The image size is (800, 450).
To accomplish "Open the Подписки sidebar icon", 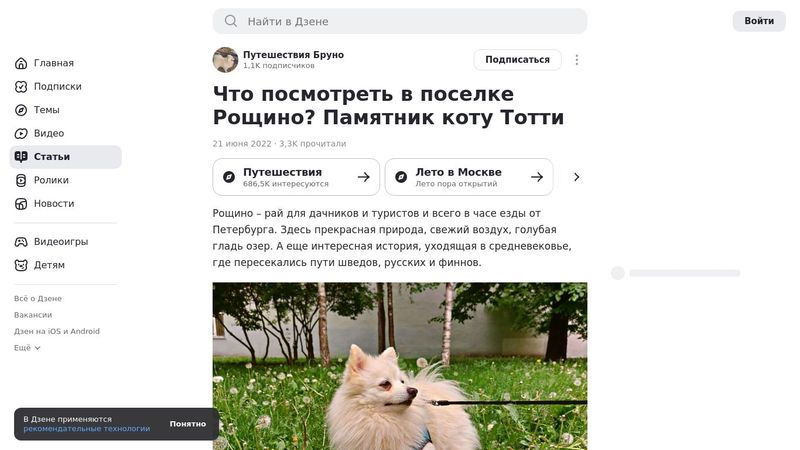I will tap(21, 87).
